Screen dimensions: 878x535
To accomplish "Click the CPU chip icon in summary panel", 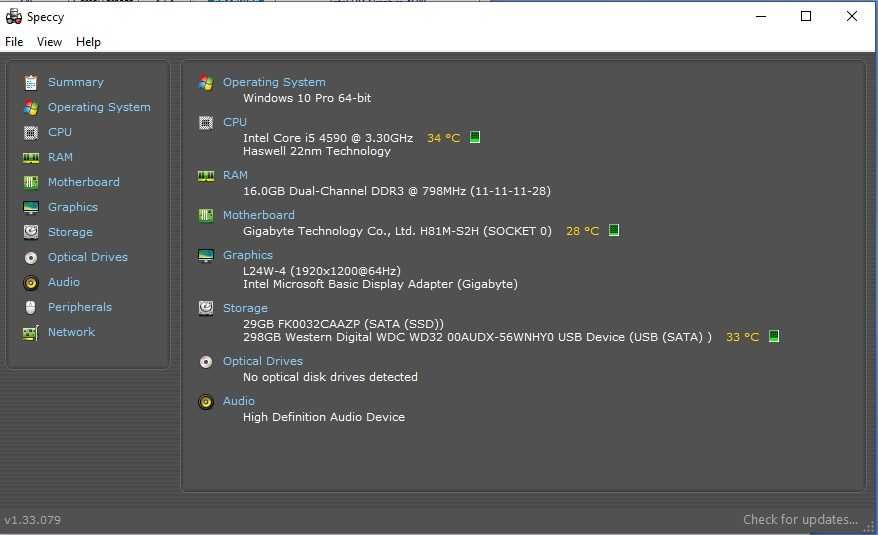I will 206,123.
